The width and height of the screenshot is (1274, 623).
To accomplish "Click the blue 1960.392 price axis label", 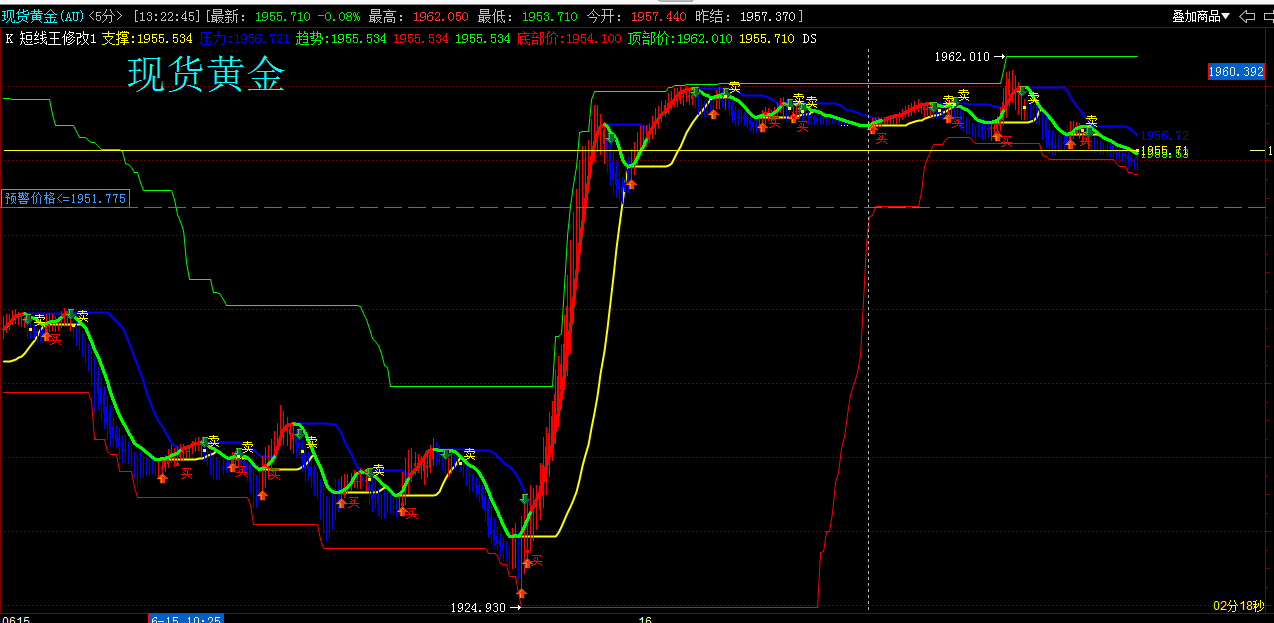I will pyautogui.click(x=1236, y=71).
